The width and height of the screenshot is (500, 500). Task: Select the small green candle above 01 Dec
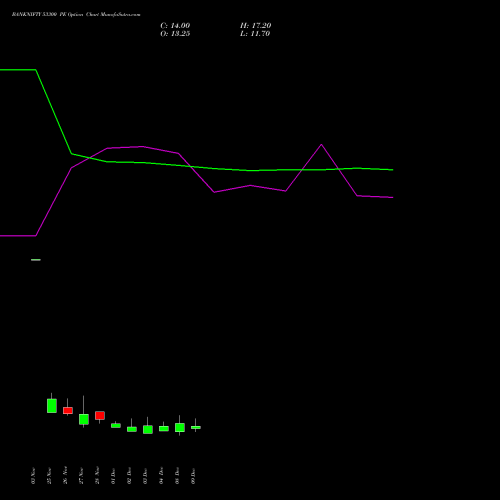click(x=116, y=425)
